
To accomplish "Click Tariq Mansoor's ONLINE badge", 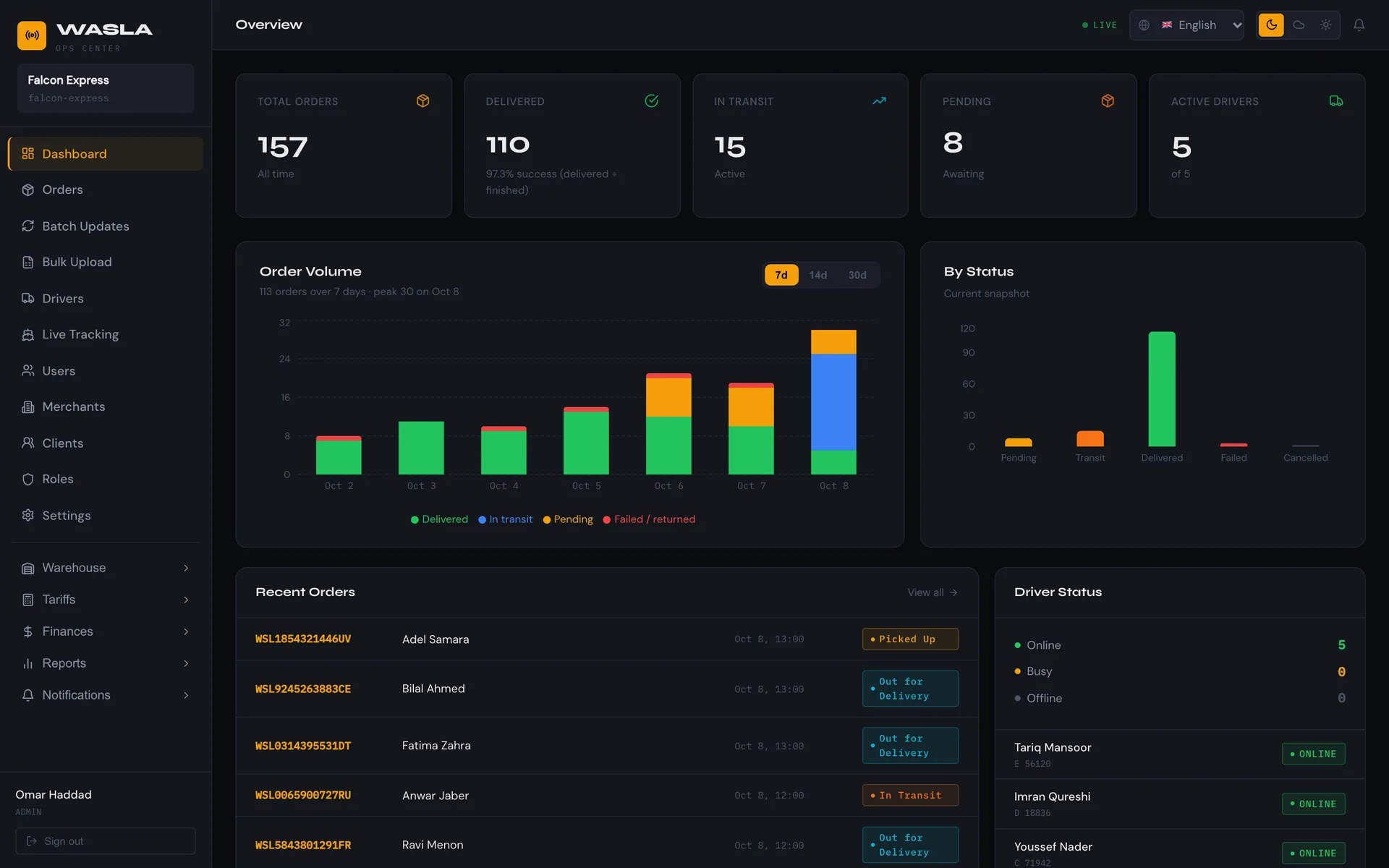I will [x=1313, y=754].
